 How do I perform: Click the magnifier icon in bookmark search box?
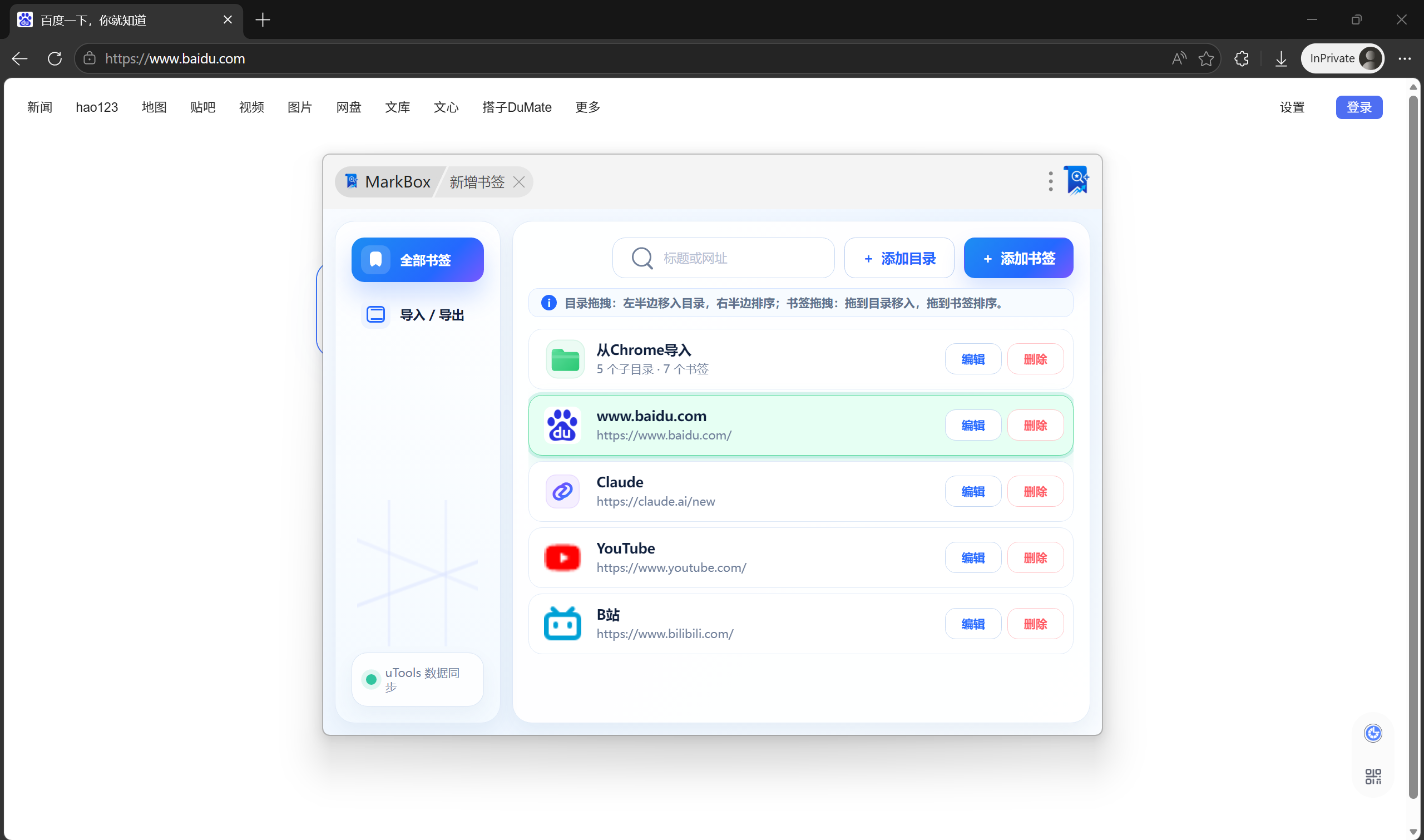pyautogui.click(x=642, y=258)
